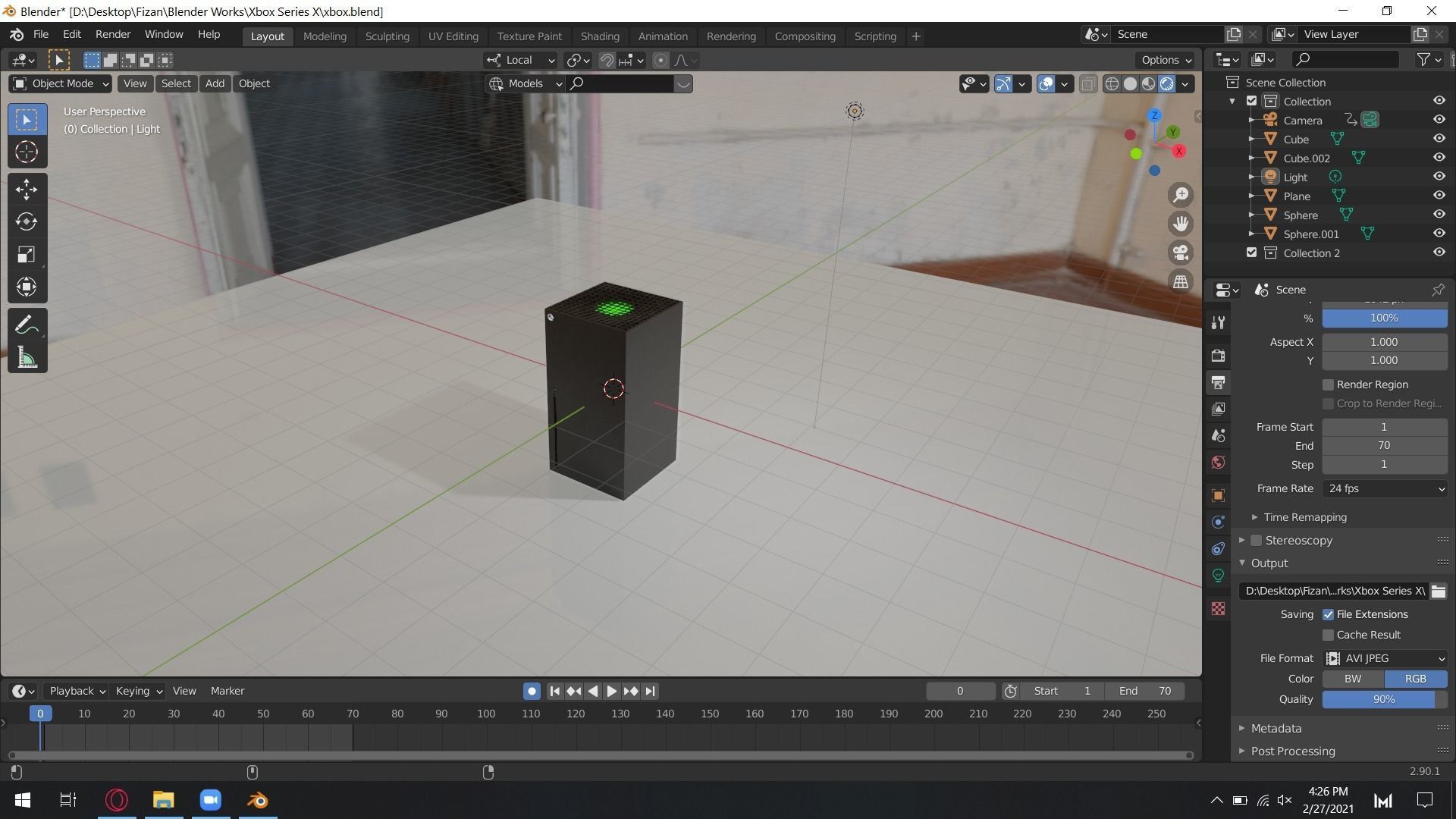
Task: Hide Sphere.001 in the outliner
Action: (1439, 234)
